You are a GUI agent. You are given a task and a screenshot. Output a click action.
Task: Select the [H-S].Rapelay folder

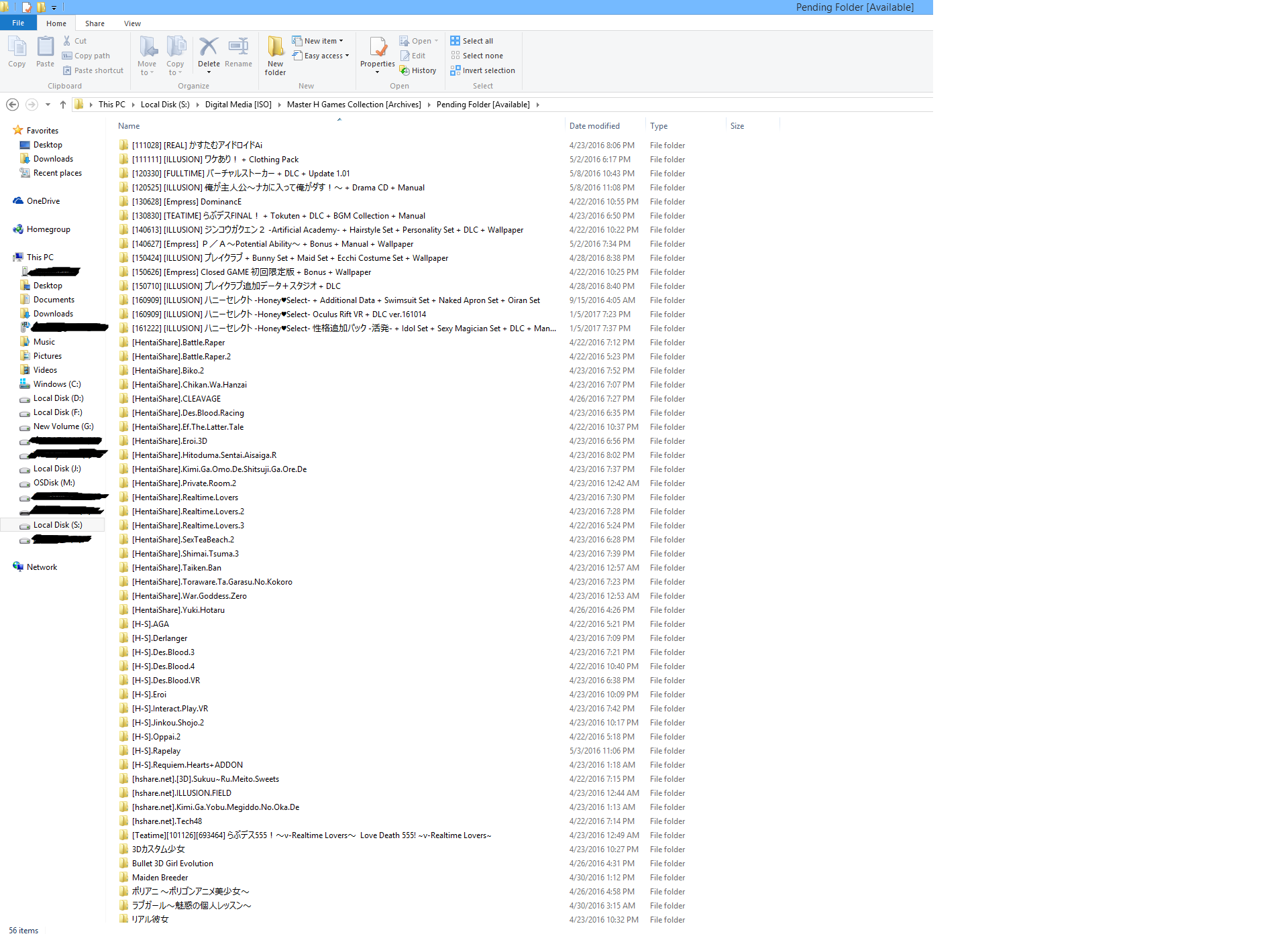click(156, 751)
